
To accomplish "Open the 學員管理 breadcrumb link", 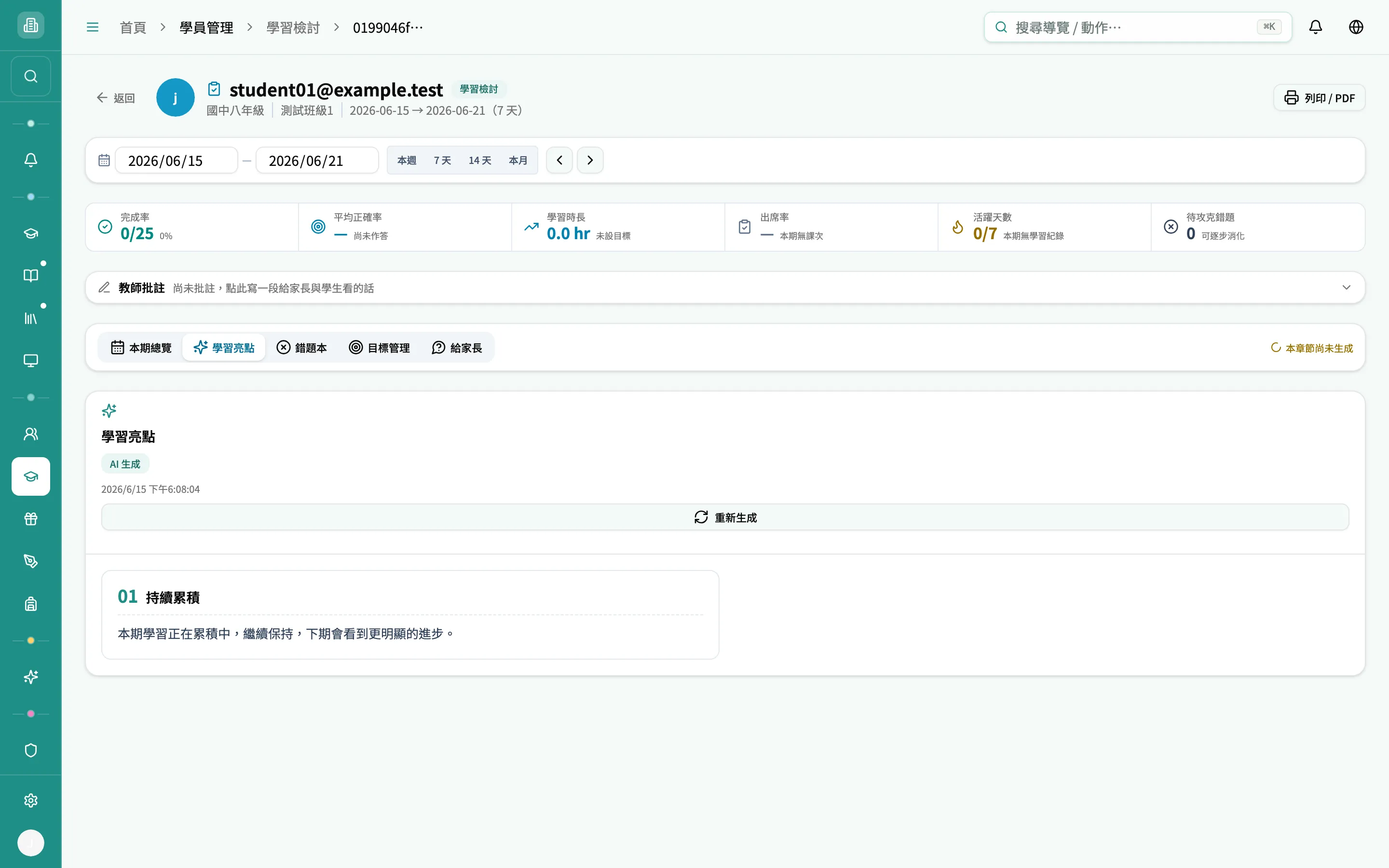I will (206, 27).
